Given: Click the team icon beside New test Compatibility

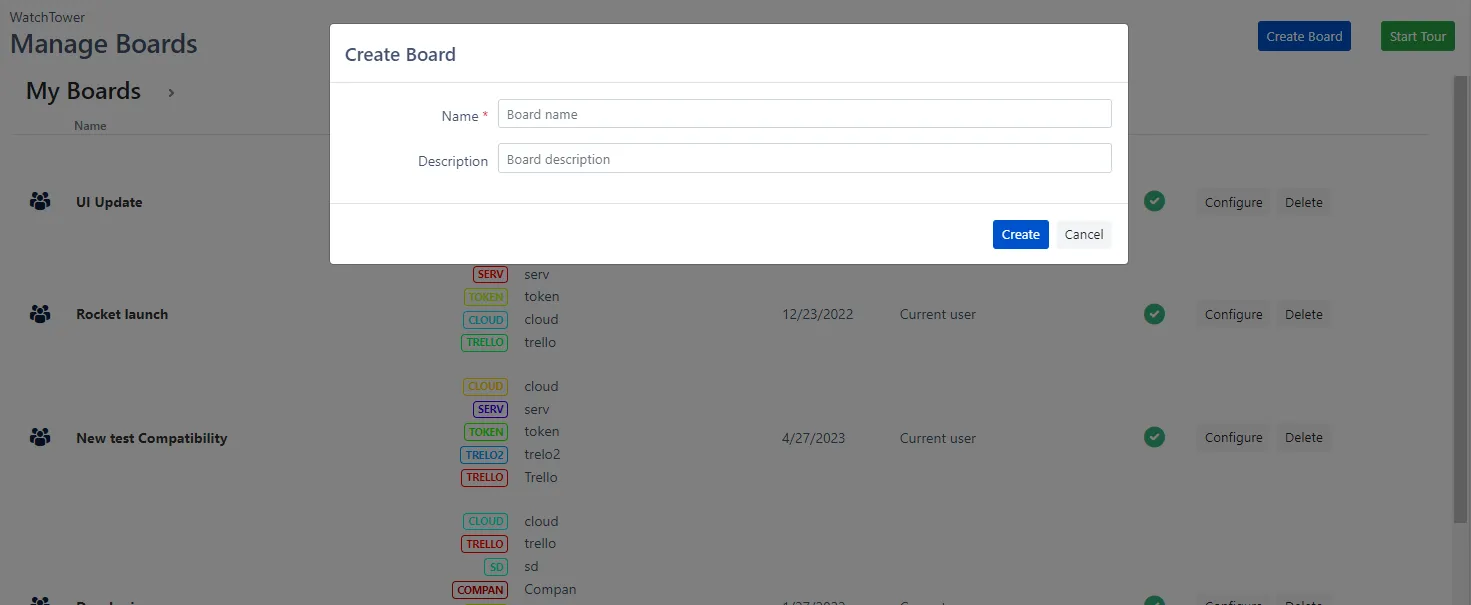Looking at the screenshot, I should click(40, 437).
